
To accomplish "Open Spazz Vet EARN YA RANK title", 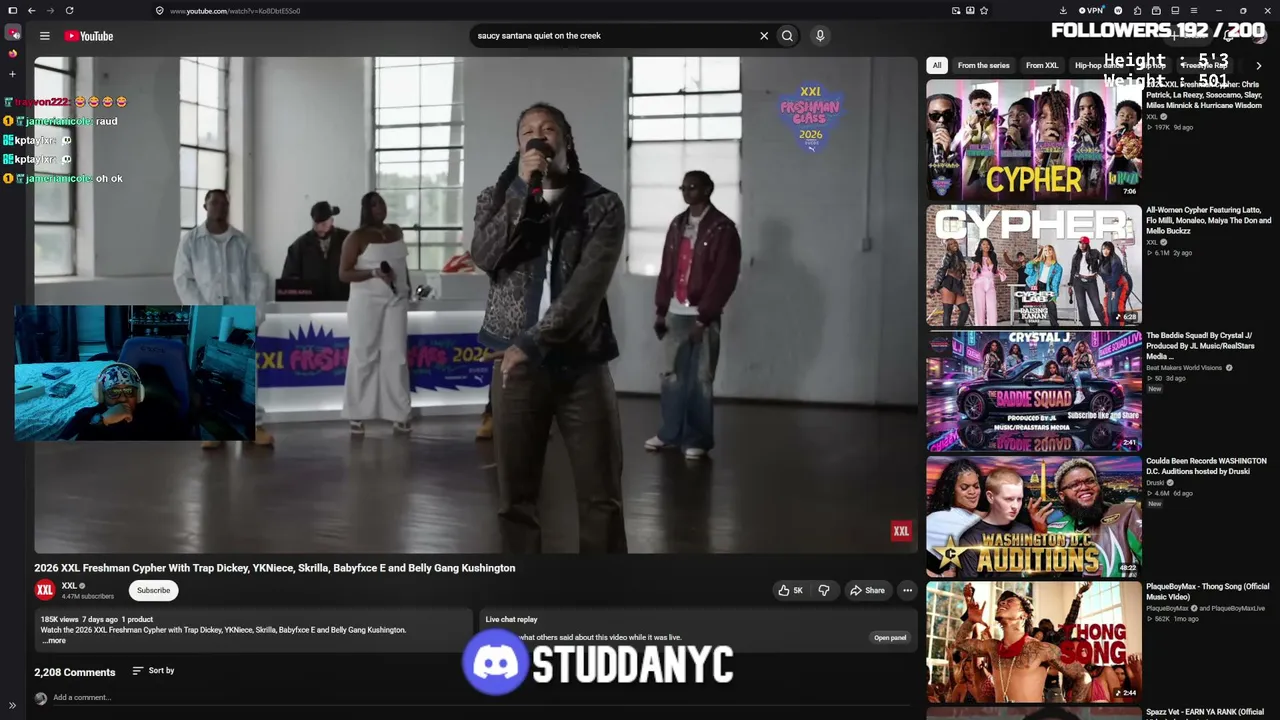I will (x=1205, y=712).
